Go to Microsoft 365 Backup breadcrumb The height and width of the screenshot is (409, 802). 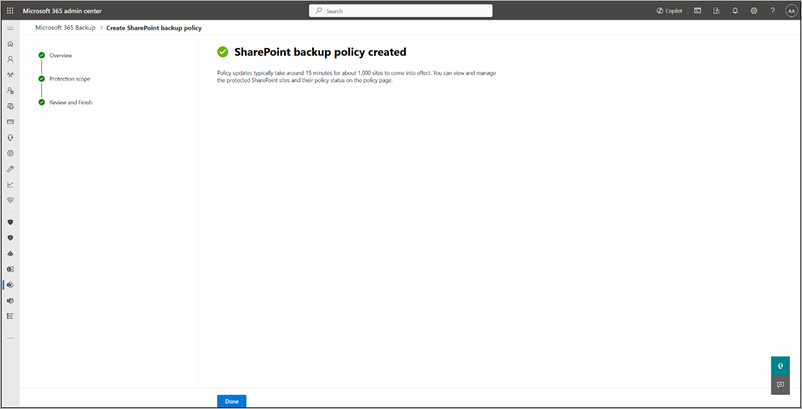(x=65, y=28)
